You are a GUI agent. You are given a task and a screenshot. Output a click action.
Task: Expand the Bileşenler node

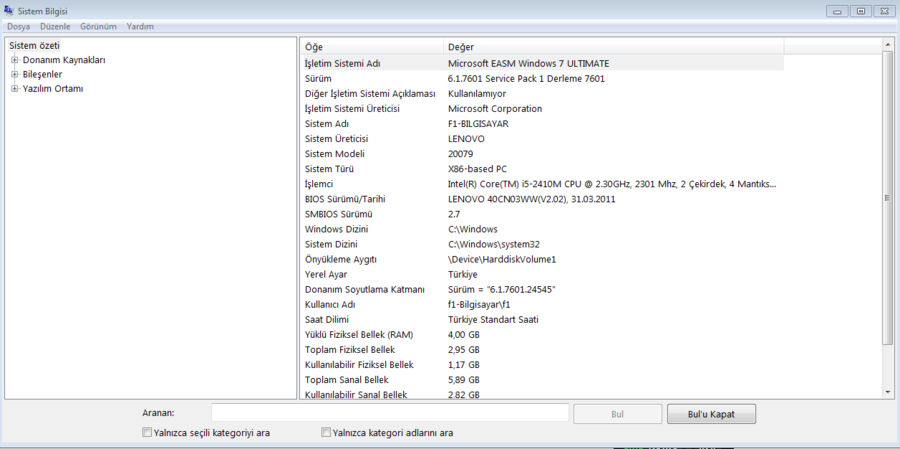[15, 74]
